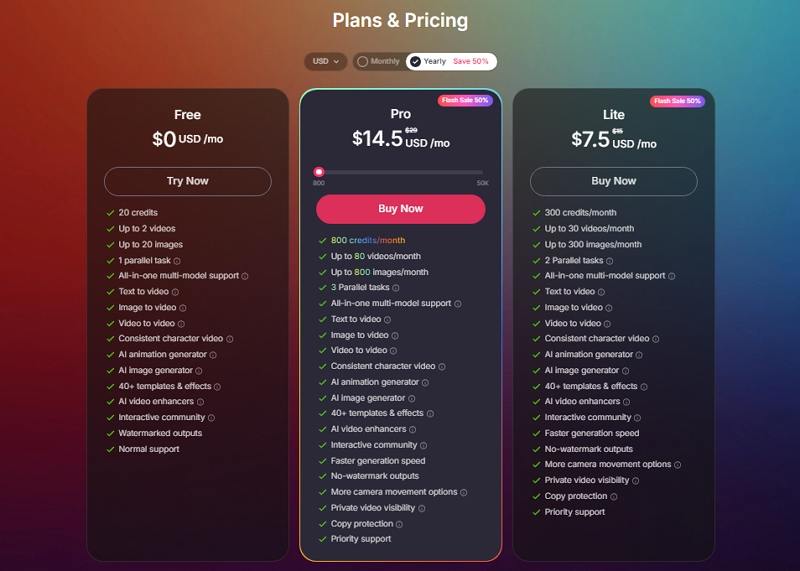Open the info icon for Lite's All-in-one multi-model support

point(672,276)
